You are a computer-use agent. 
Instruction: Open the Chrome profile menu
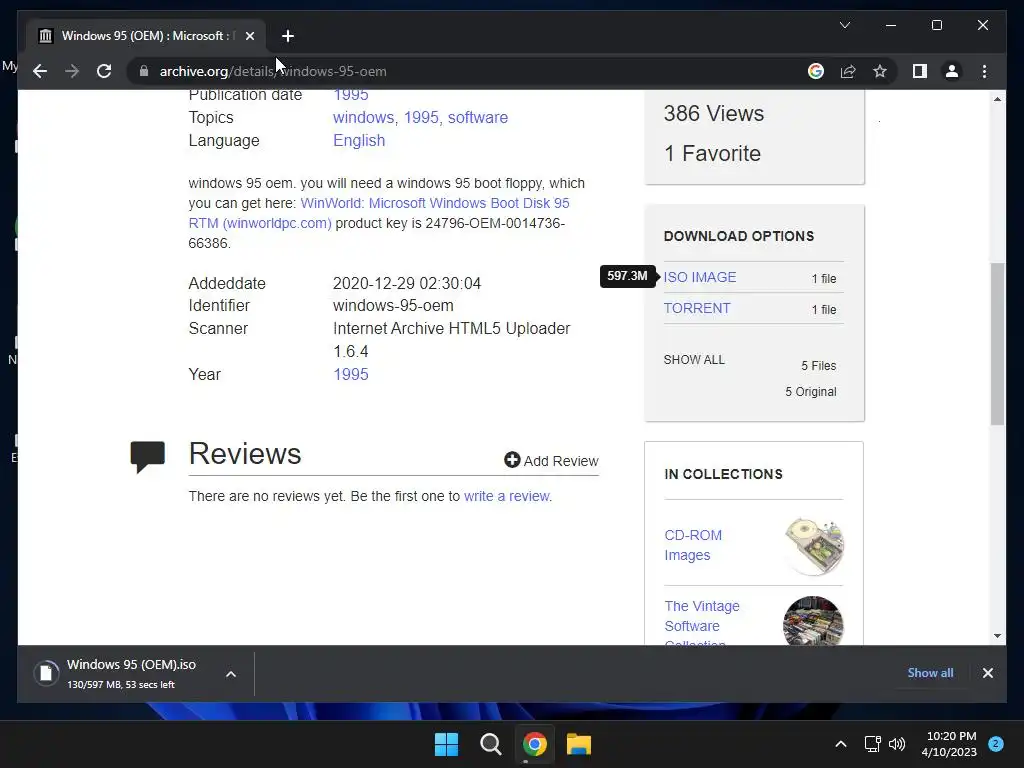click(952, 71)
